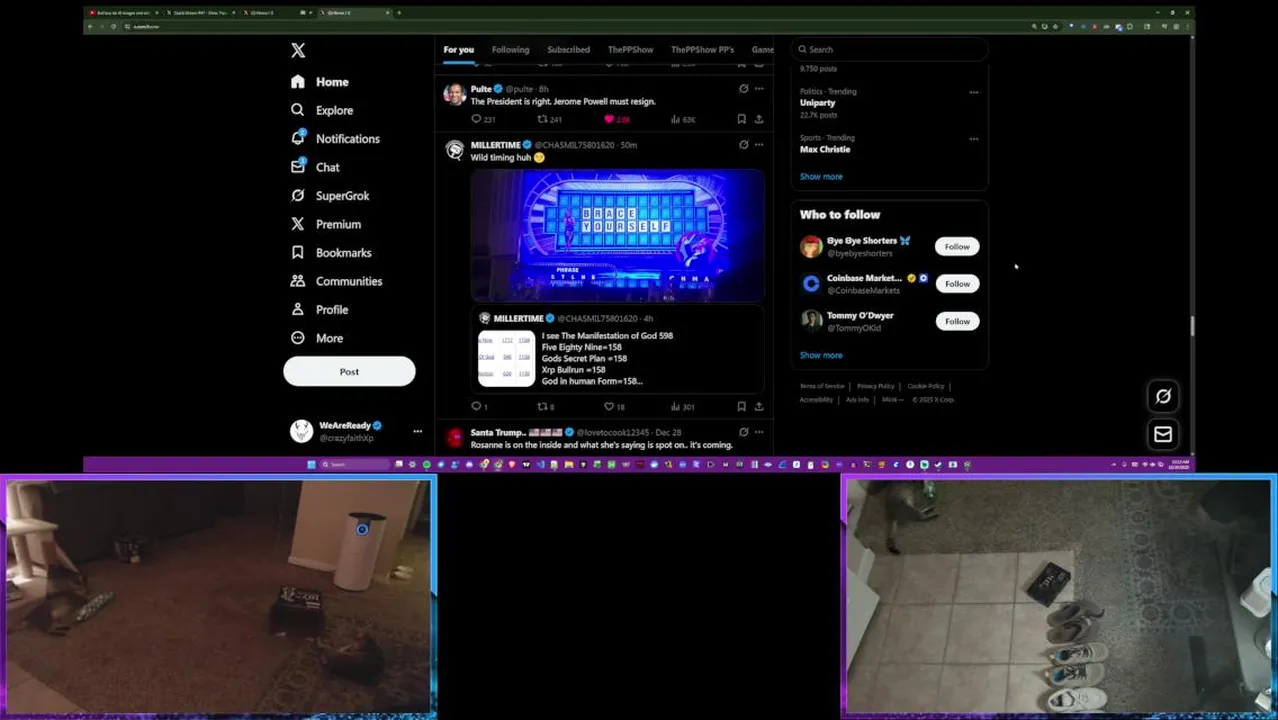Go to Home in sidebar

pos(320,82)
